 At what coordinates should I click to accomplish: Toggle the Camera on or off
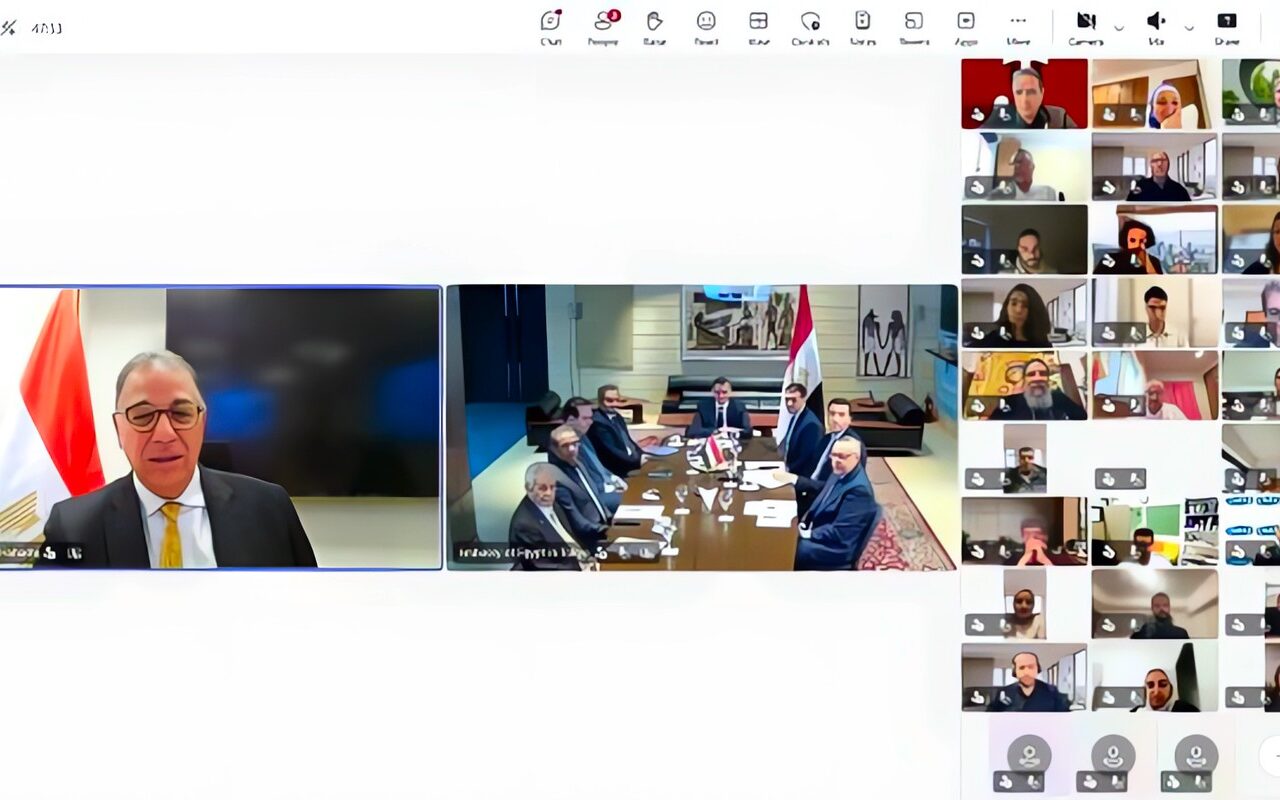1086,26
